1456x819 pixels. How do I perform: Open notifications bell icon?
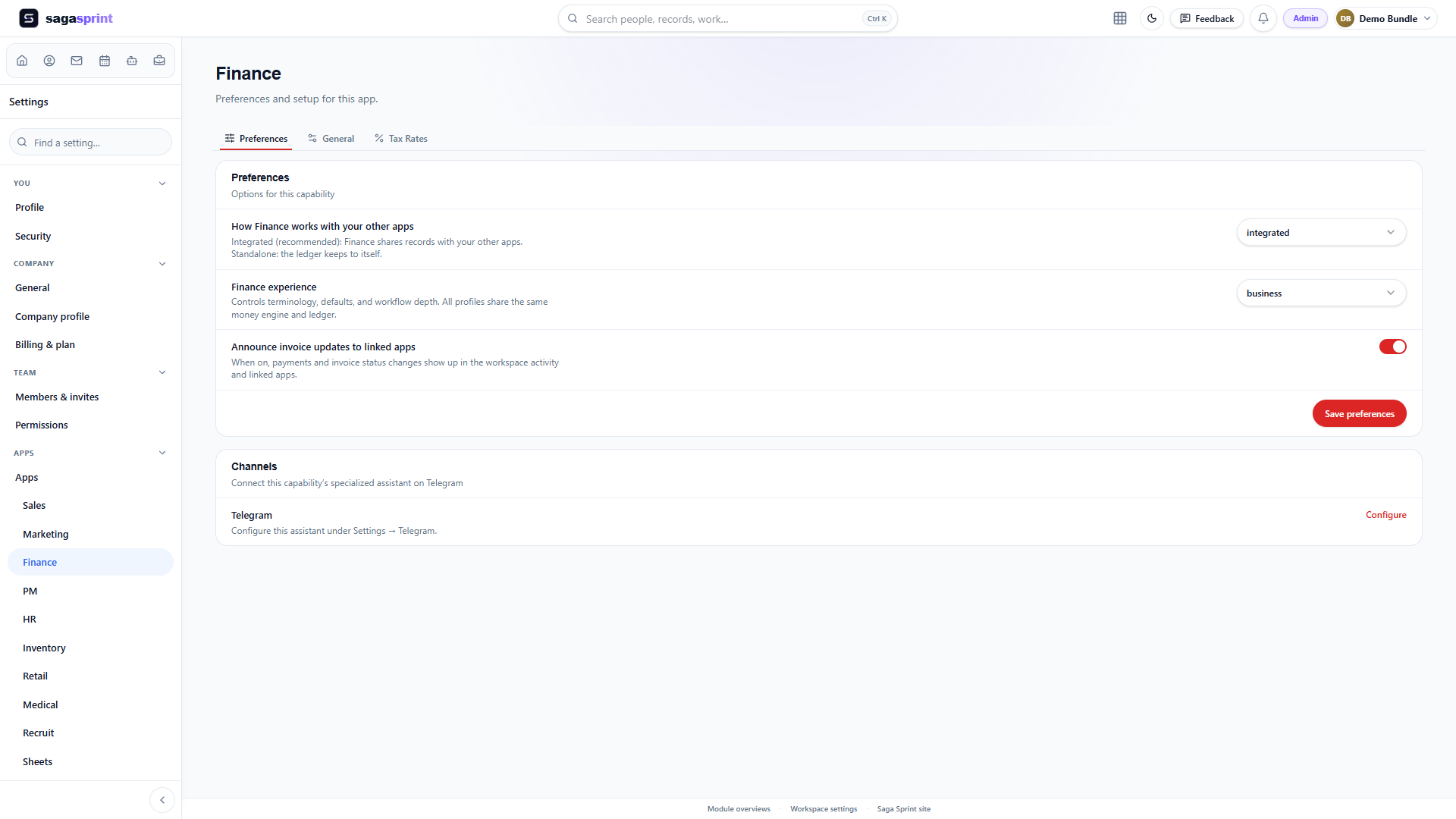1263,18
